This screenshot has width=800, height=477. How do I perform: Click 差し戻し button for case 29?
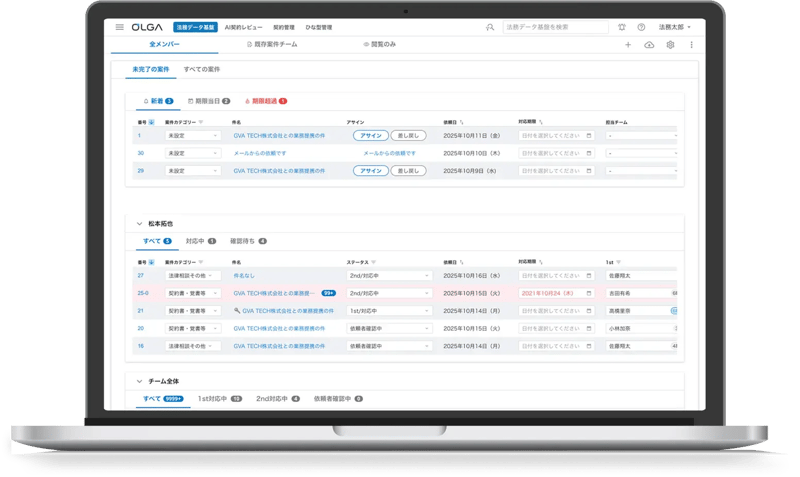[408, 171]
